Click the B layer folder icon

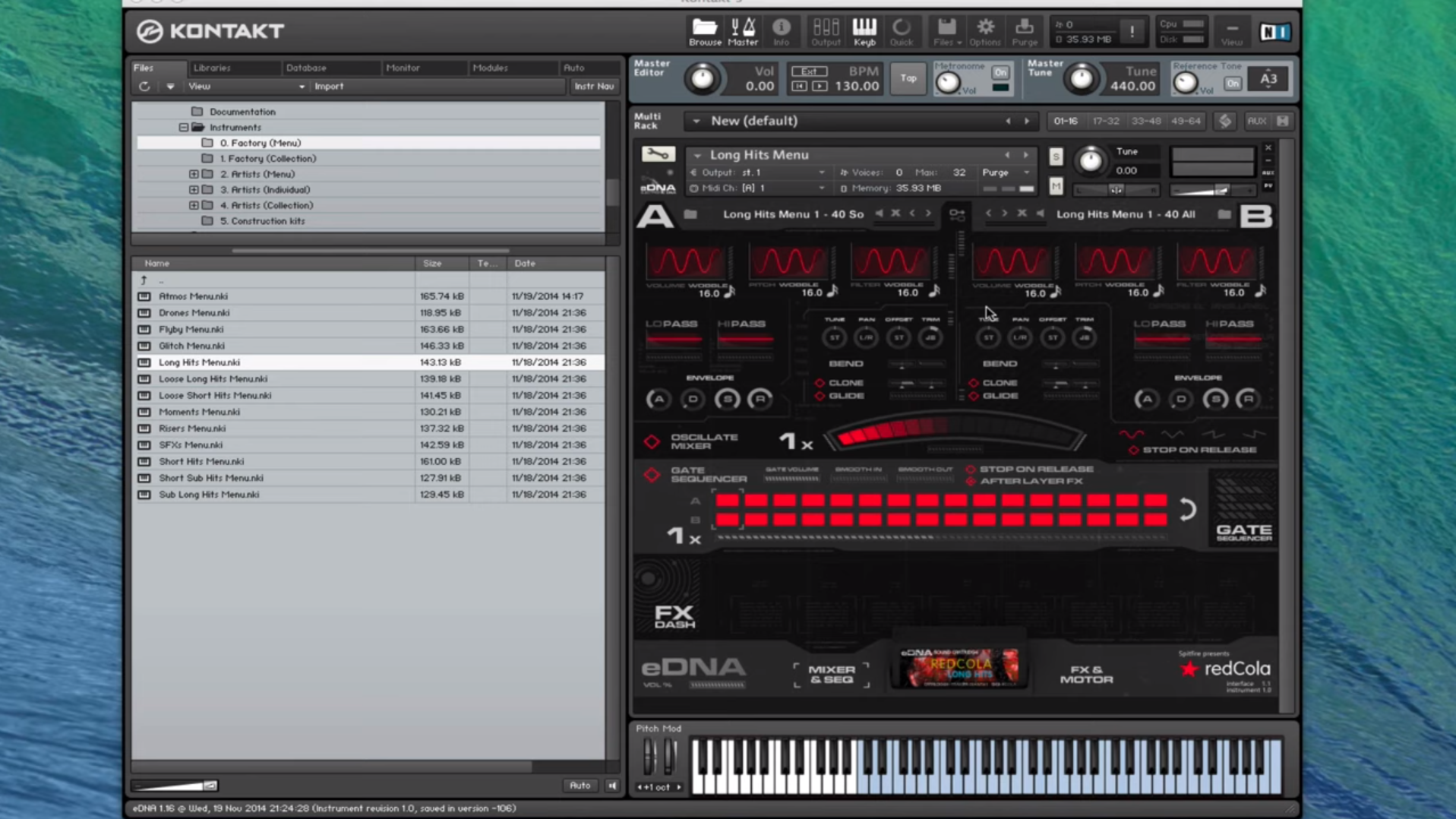[x=1224, y=214]
